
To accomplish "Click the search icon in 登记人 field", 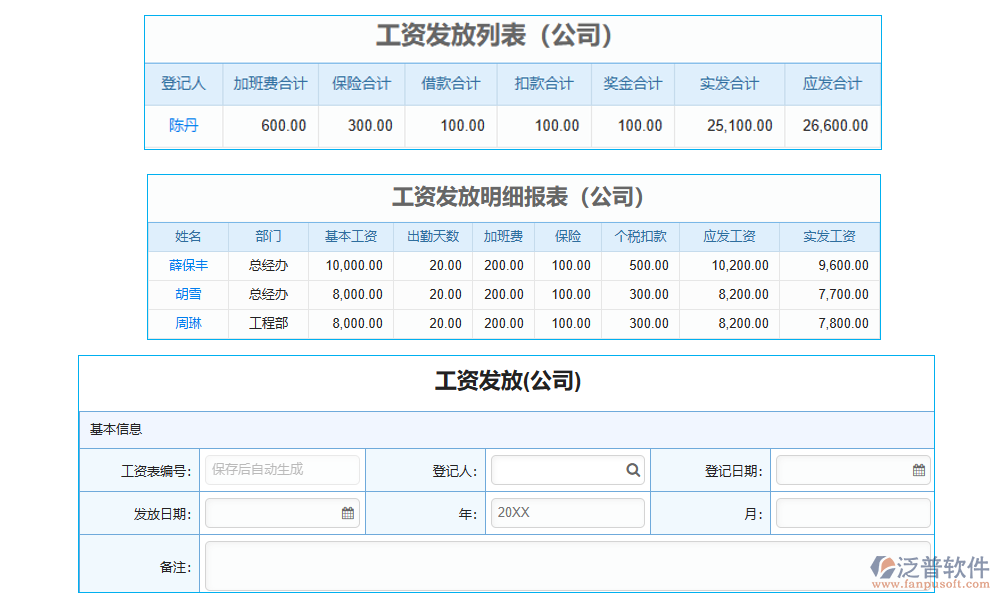I will click(x=633, y=470).
